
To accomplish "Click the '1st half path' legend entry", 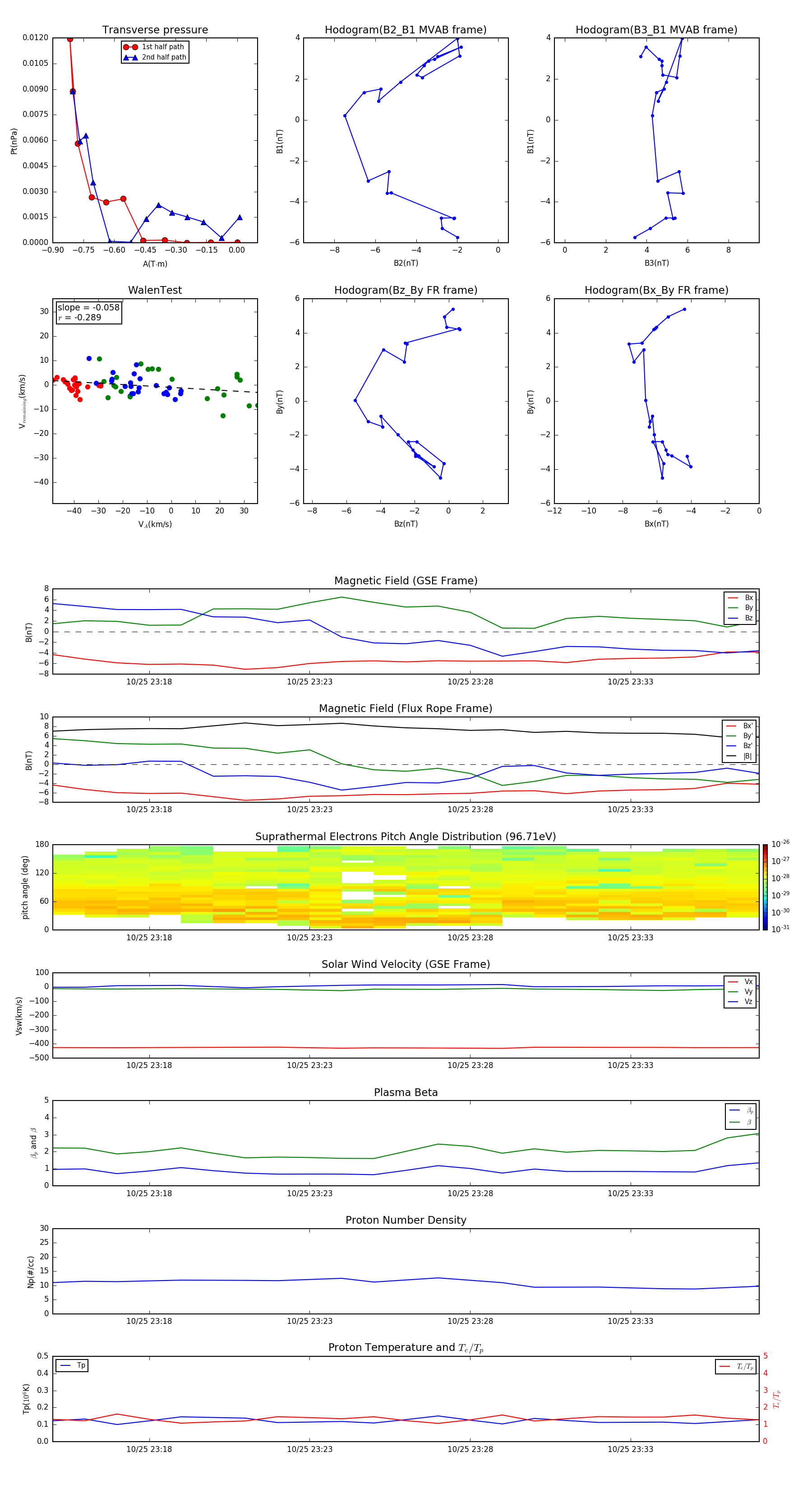I will tap(154, 47).
